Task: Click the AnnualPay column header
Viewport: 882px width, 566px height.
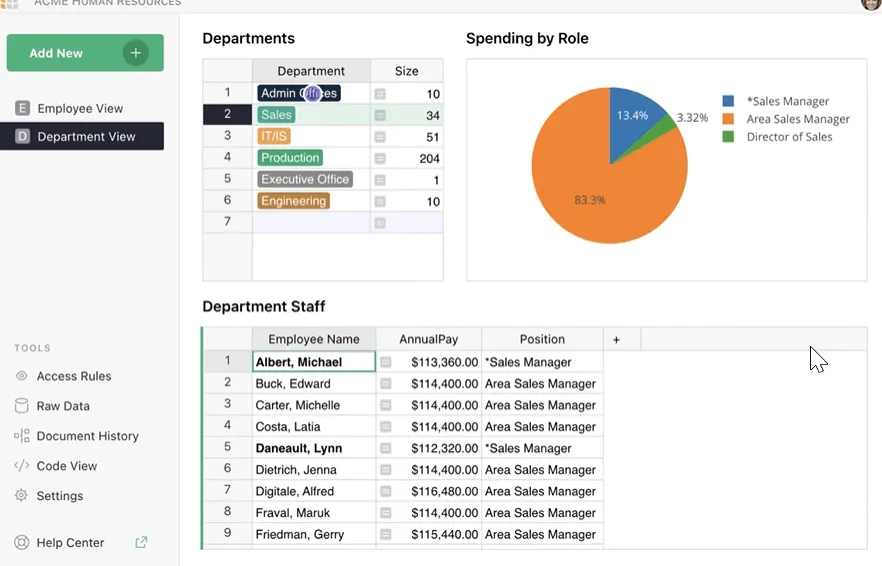Action: pyautogui.click(x=429, y=339)
